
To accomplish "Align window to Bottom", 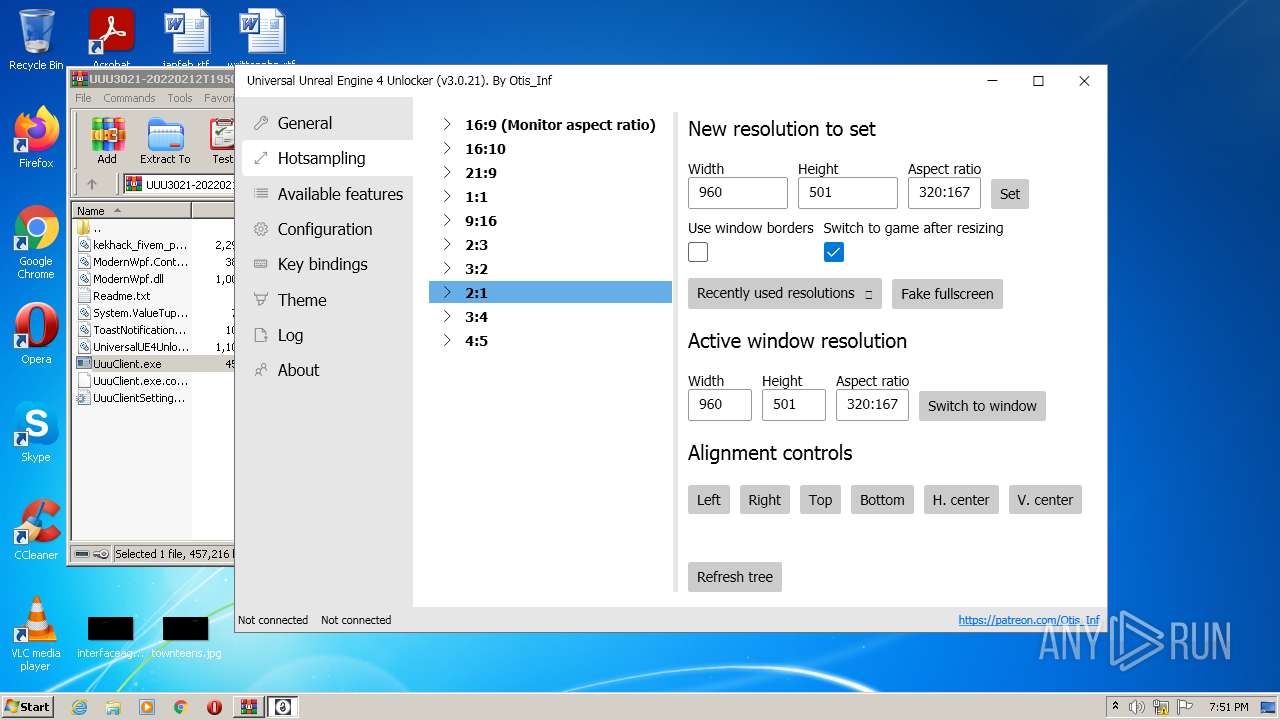I will pos(882,500).
